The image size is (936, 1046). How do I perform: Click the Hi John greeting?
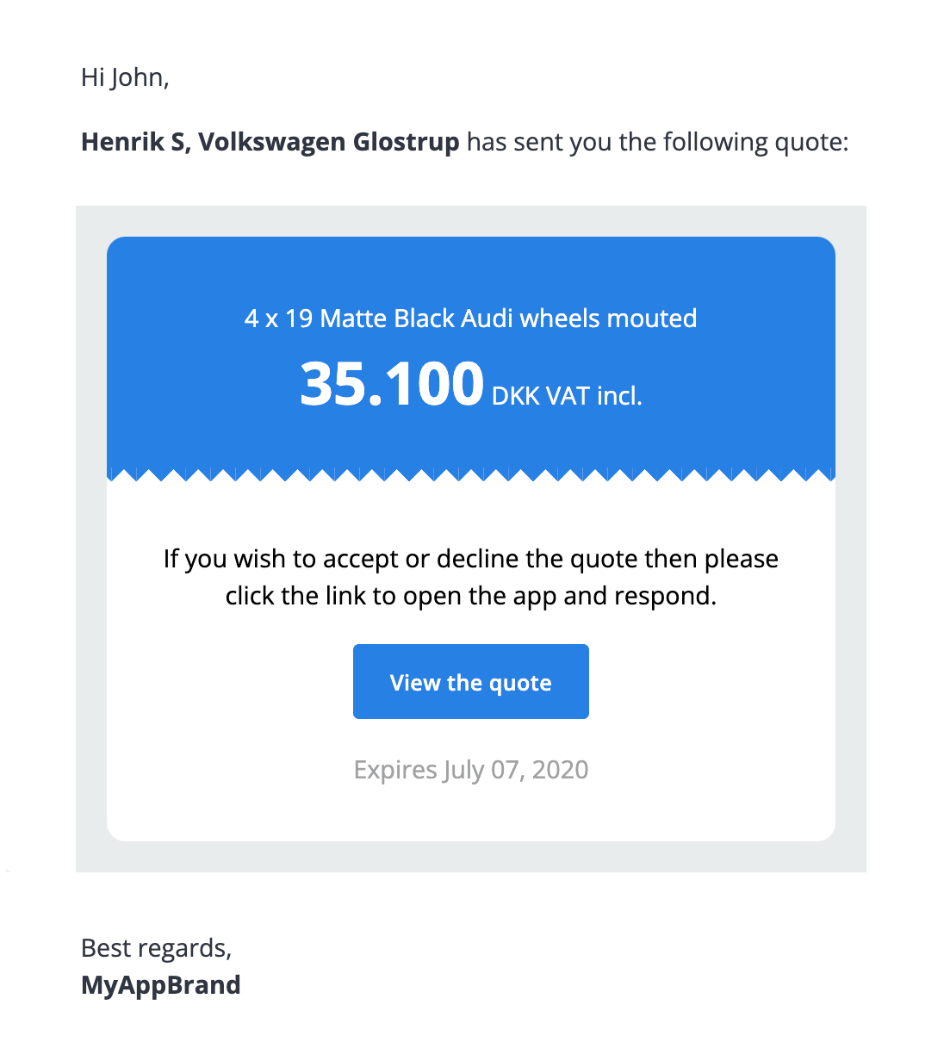pyautogui.click(x=125, y=78)
